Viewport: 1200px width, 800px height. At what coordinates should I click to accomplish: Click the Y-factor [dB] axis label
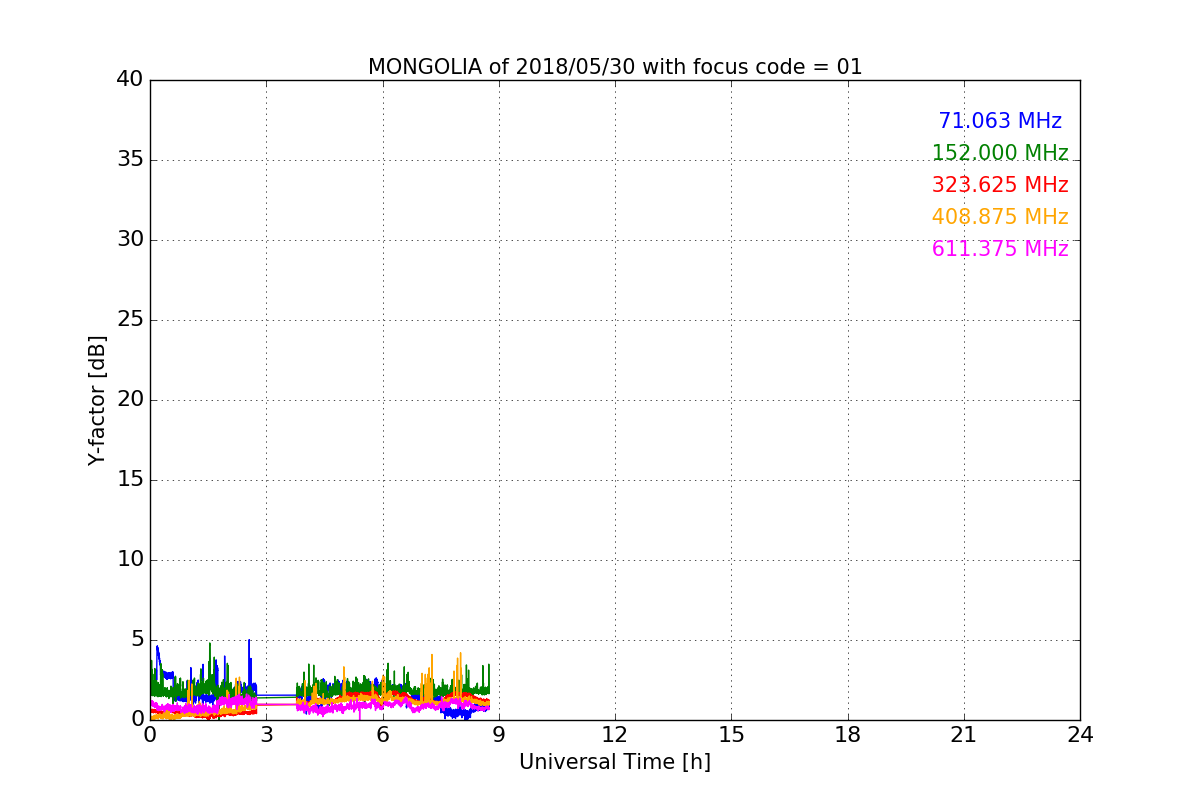coord(97,400)
